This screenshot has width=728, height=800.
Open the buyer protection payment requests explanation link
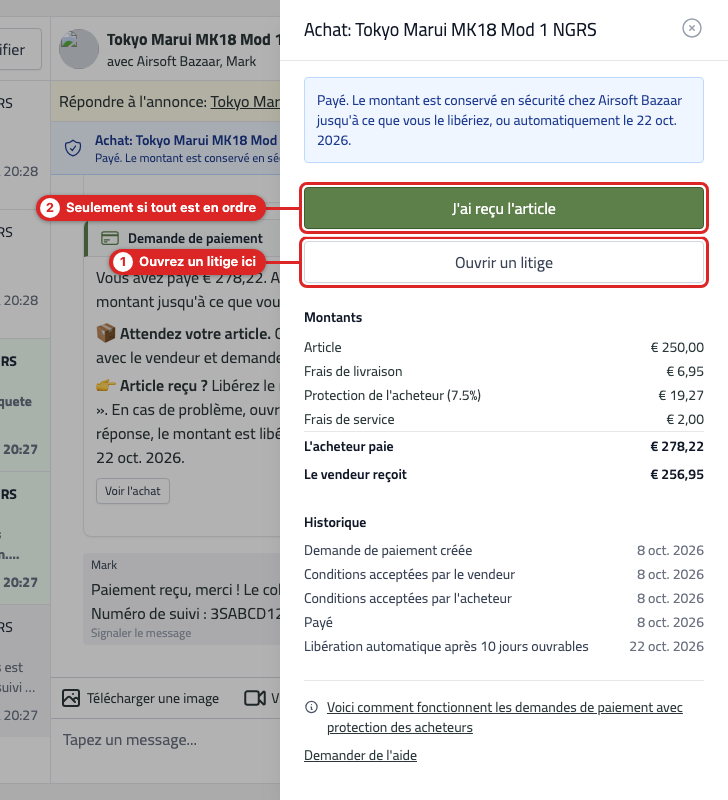pos(505,717)
